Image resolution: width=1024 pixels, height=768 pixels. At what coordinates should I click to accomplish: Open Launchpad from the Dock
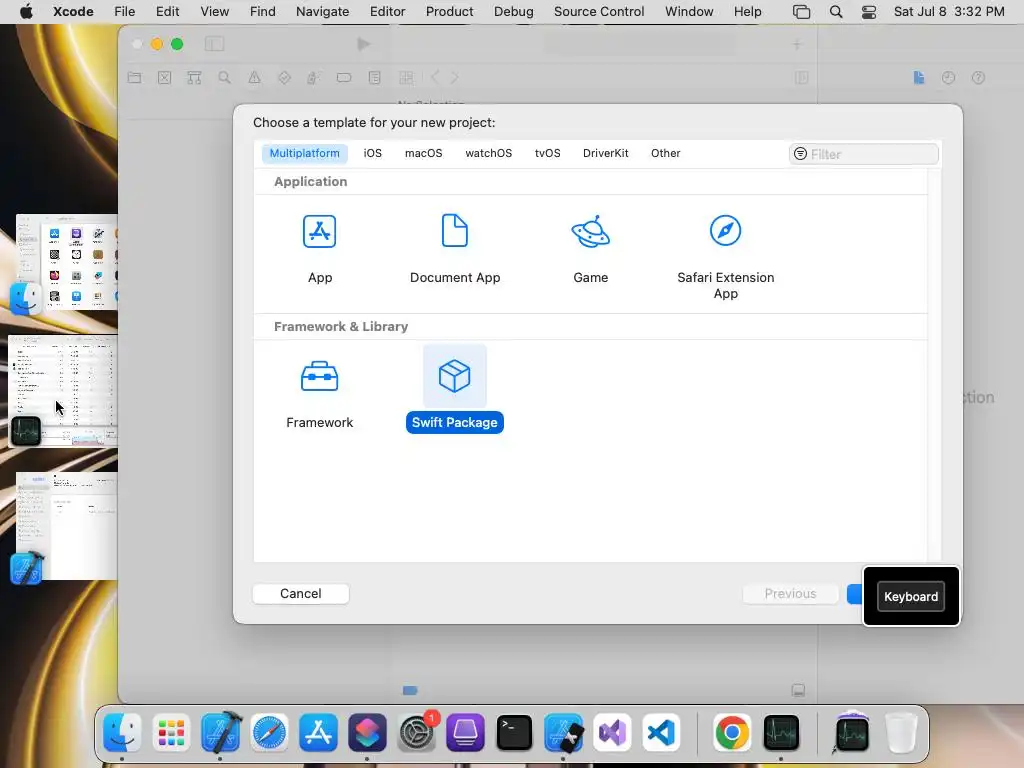pos(171,732)
